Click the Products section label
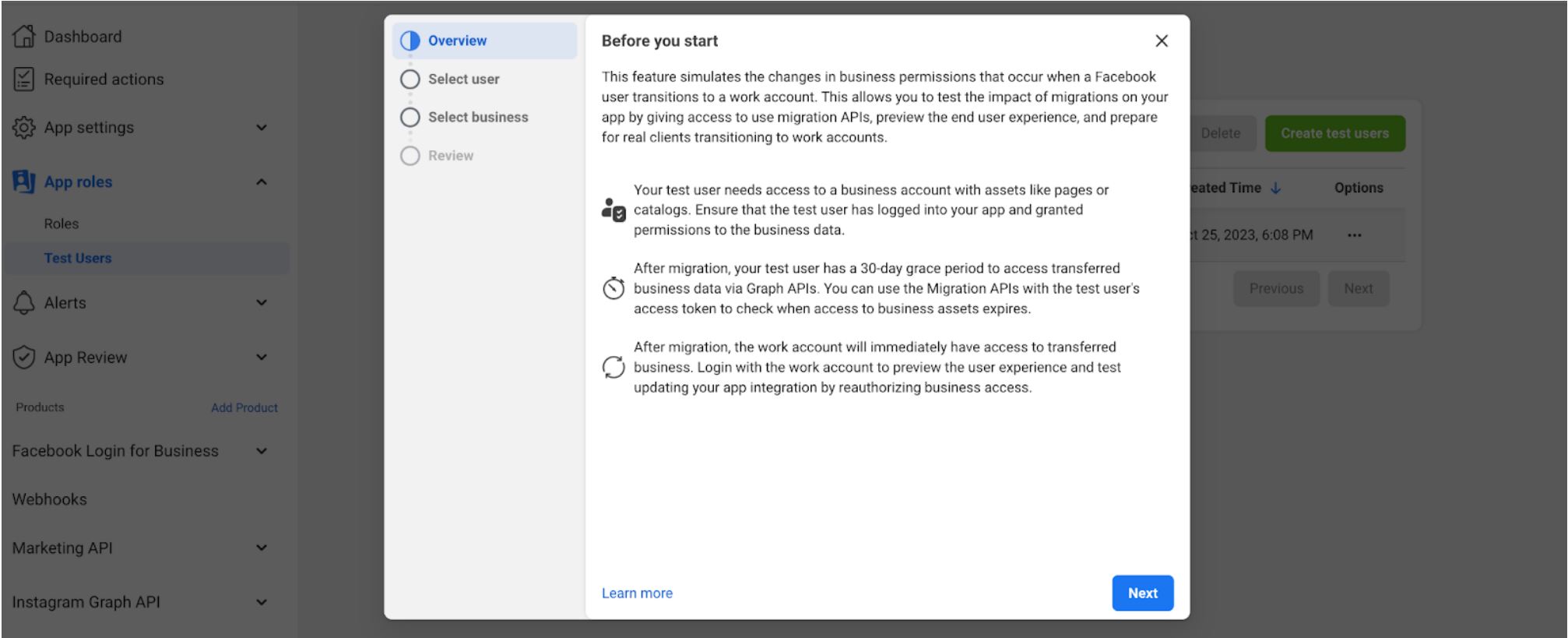This screenshot has height=638, width=1568. (x=40, y=407)
